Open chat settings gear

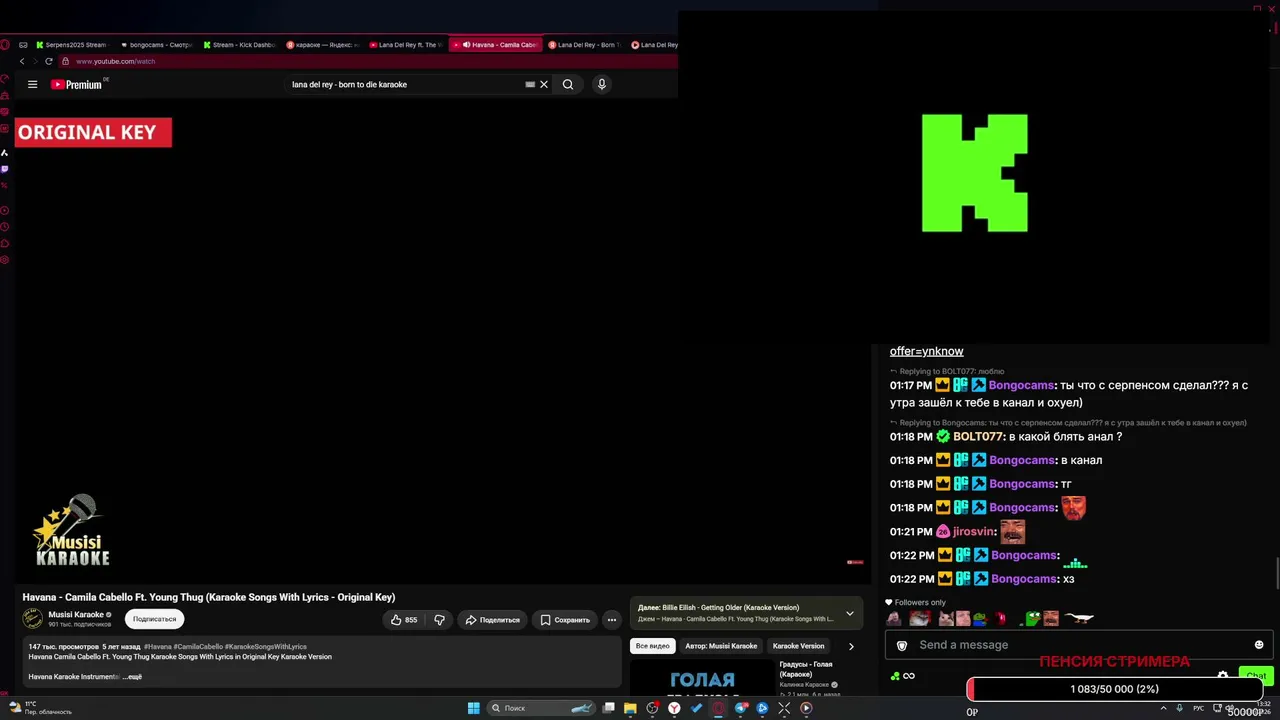1222,676
